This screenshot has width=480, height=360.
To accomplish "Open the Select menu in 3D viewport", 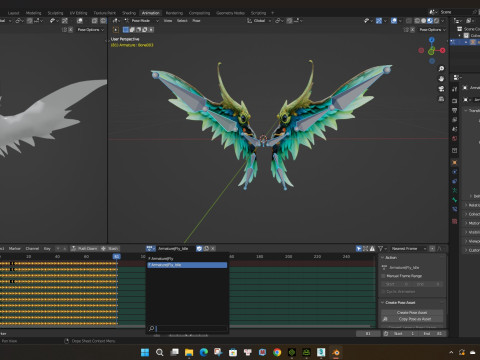I will (182, 21).
